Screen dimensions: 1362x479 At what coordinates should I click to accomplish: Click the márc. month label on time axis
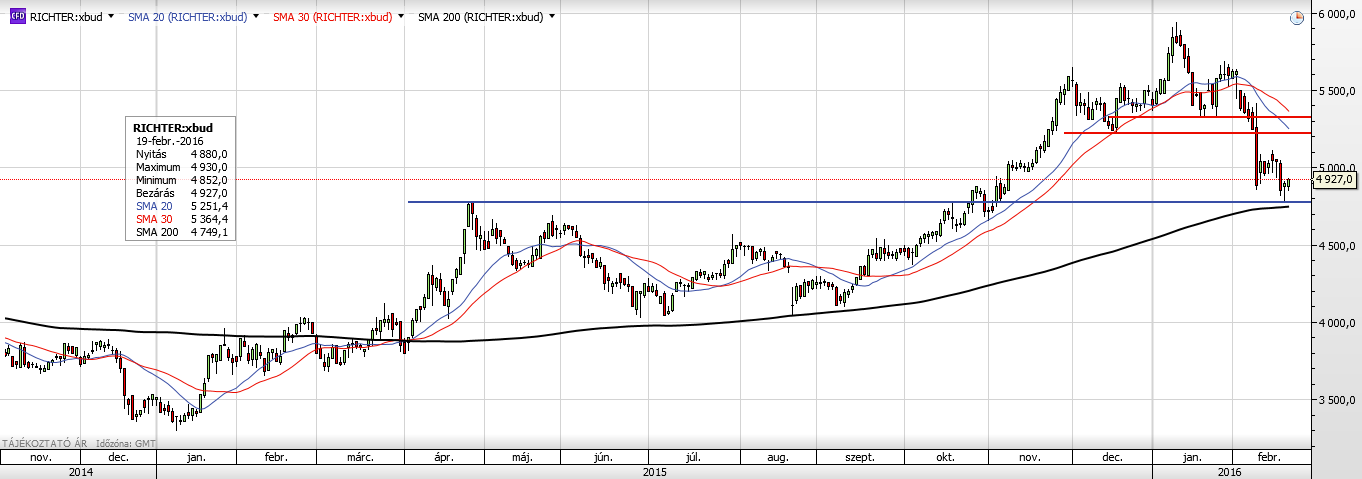pos(360,457)
